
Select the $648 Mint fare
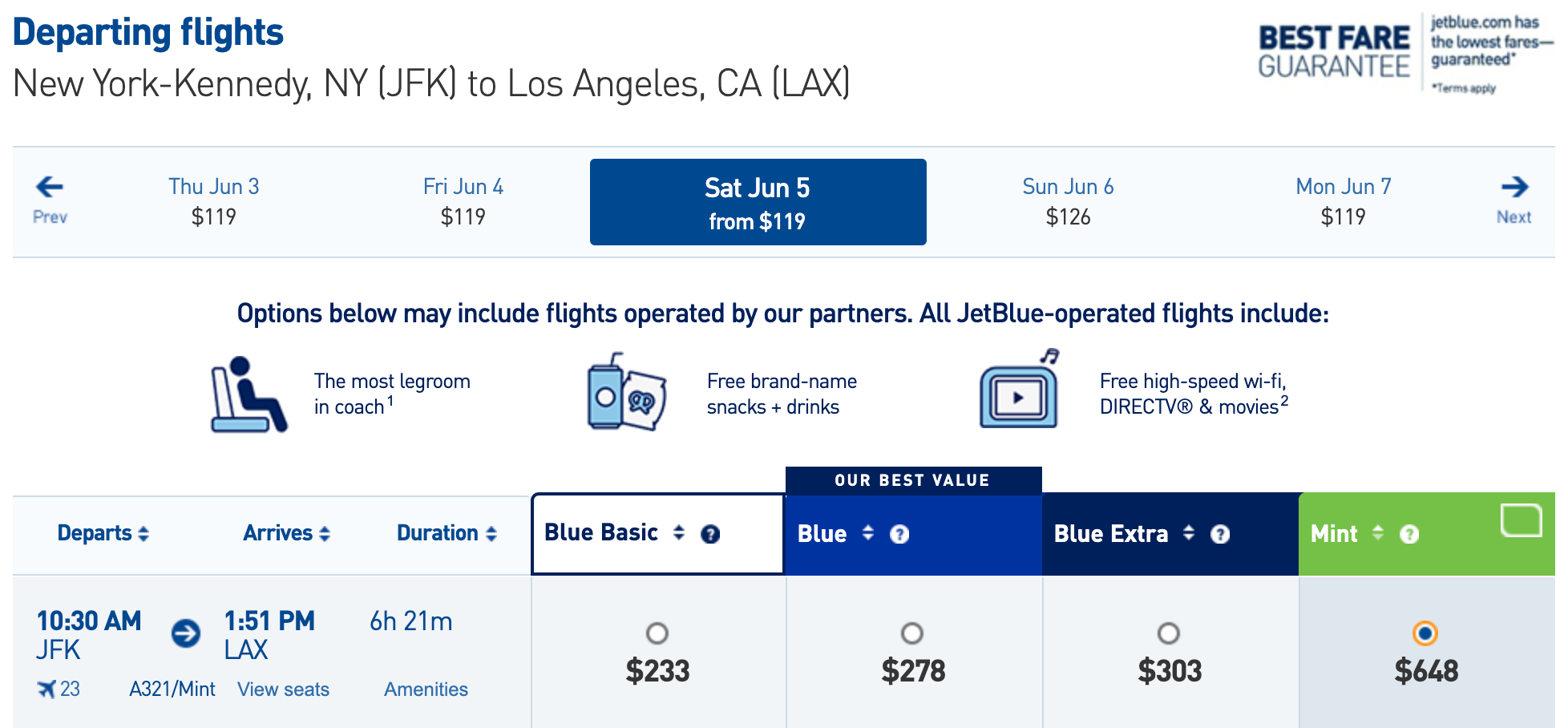click(x=1425, y=633)
